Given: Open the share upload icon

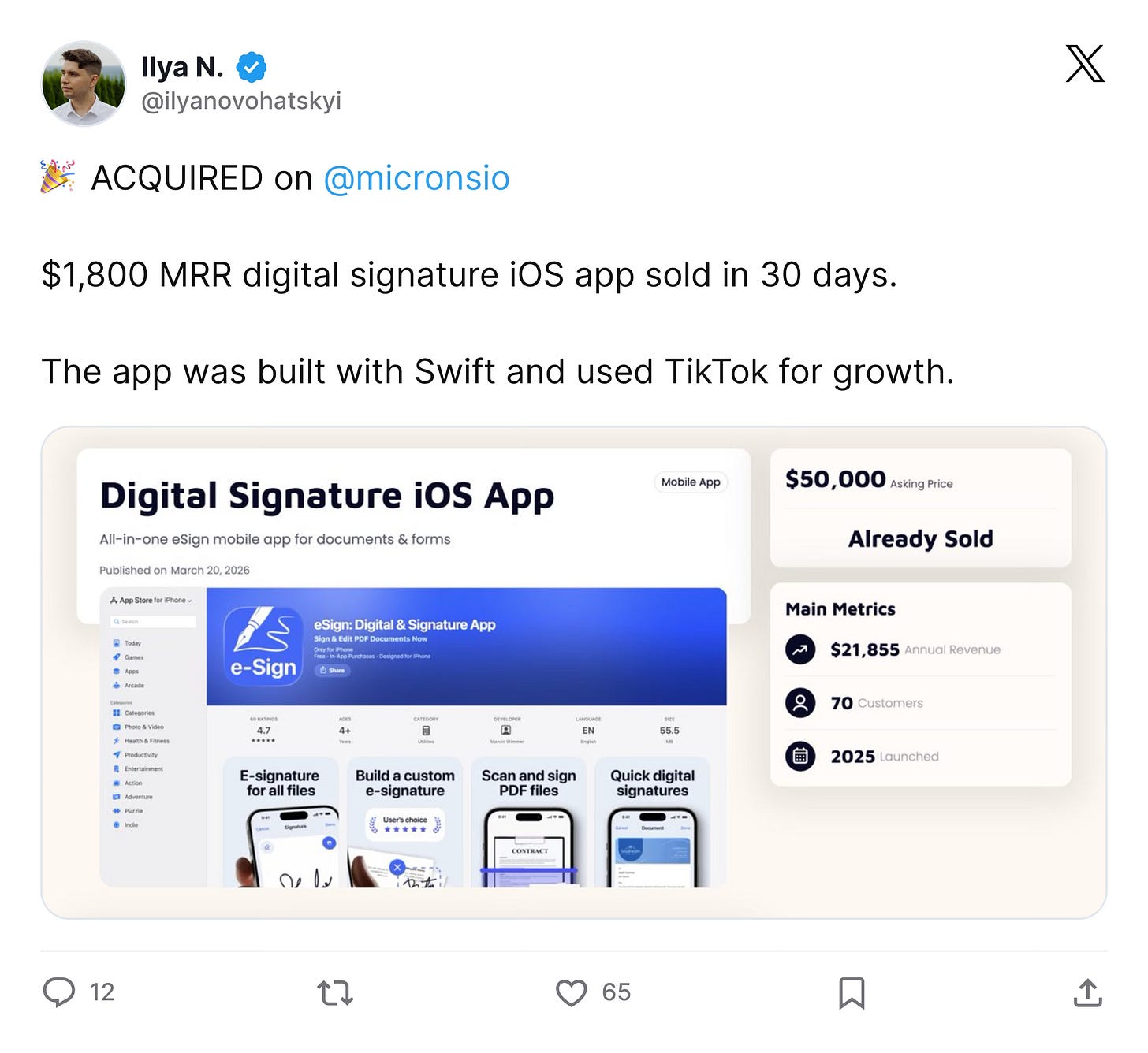Looking at the screenshot, I should (x=1088, y=993).
